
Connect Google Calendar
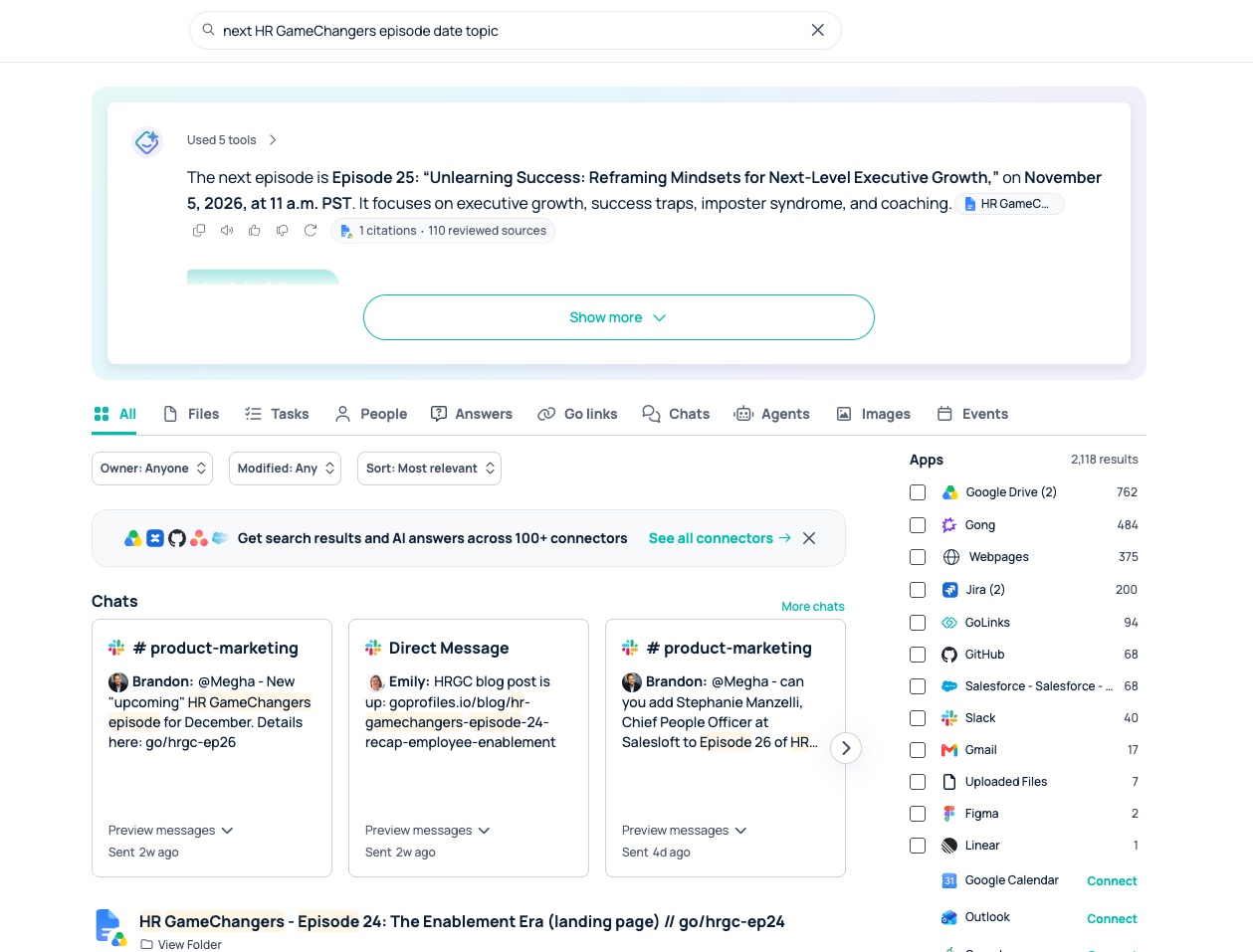tap(1112, 881)
